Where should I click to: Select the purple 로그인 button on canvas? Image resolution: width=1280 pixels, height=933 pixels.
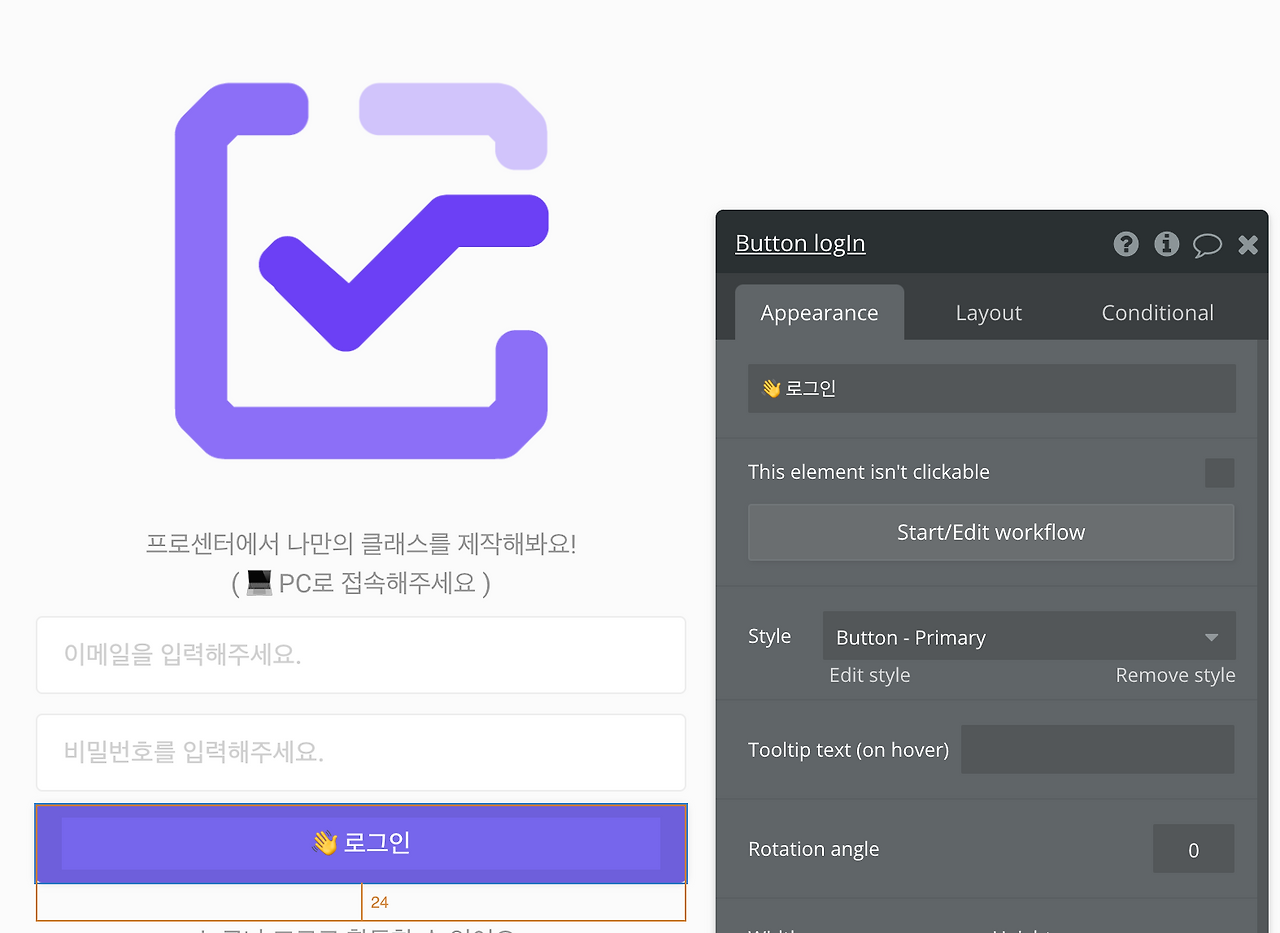(x=361, y=843)
